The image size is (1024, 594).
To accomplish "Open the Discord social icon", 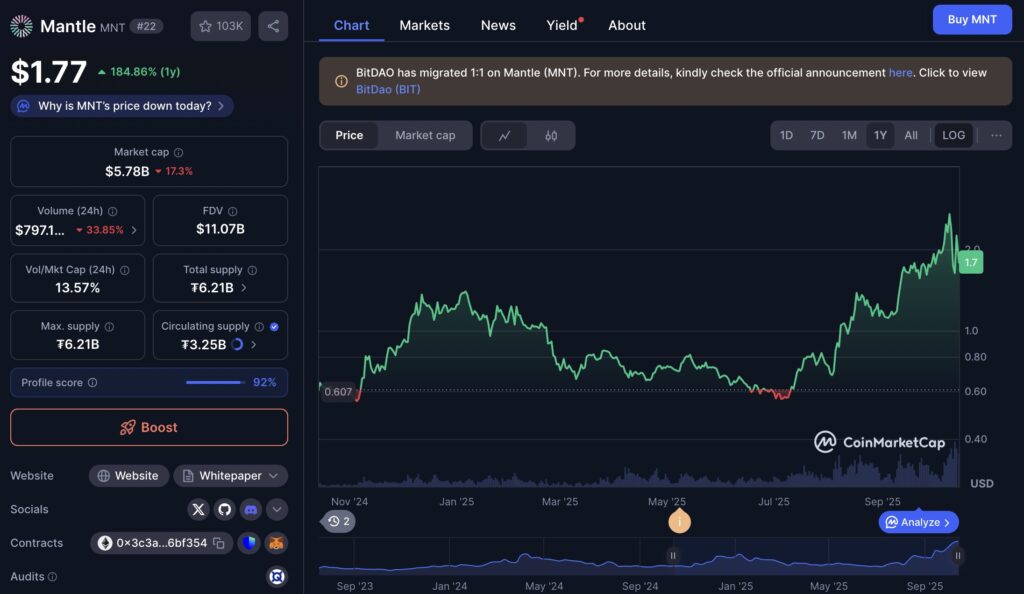I will coord(251,509).
